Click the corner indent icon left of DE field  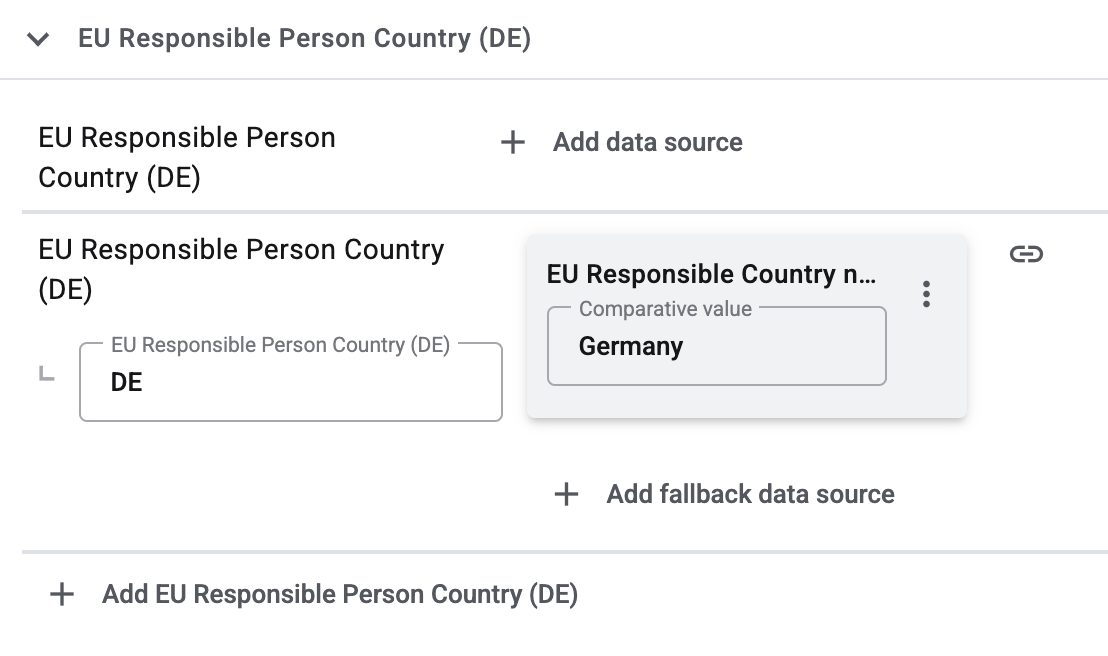point(46,374)
